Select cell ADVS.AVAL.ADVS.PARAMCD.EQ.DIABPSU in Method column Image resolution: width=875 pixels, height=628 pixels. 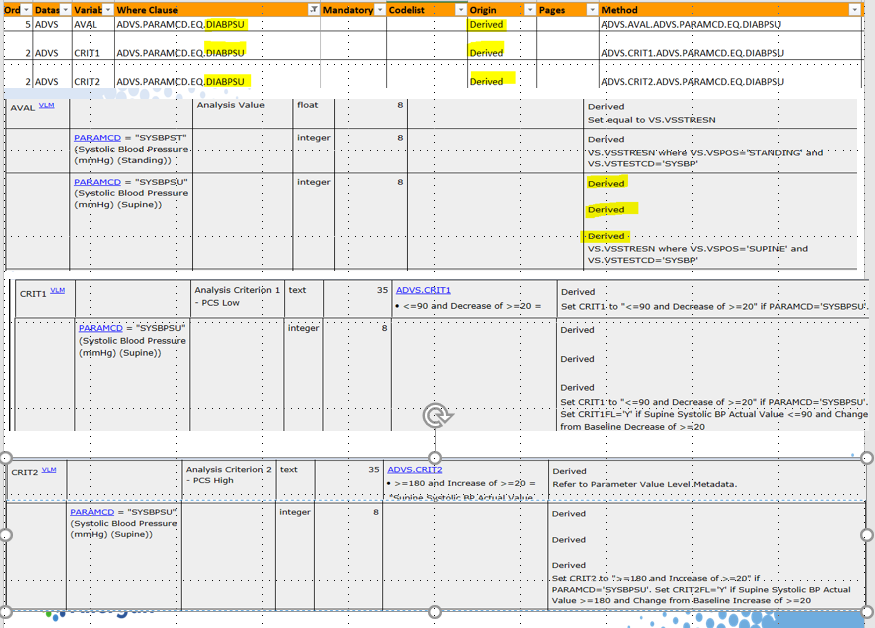(x=731, y=25)
